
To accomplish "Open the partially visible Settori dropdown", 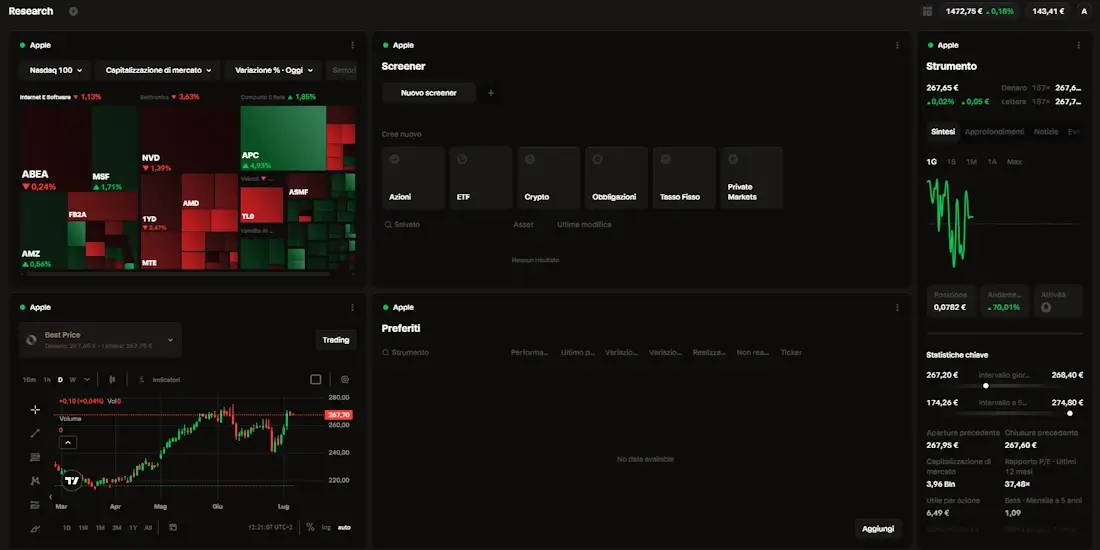I will pos(342,70).
